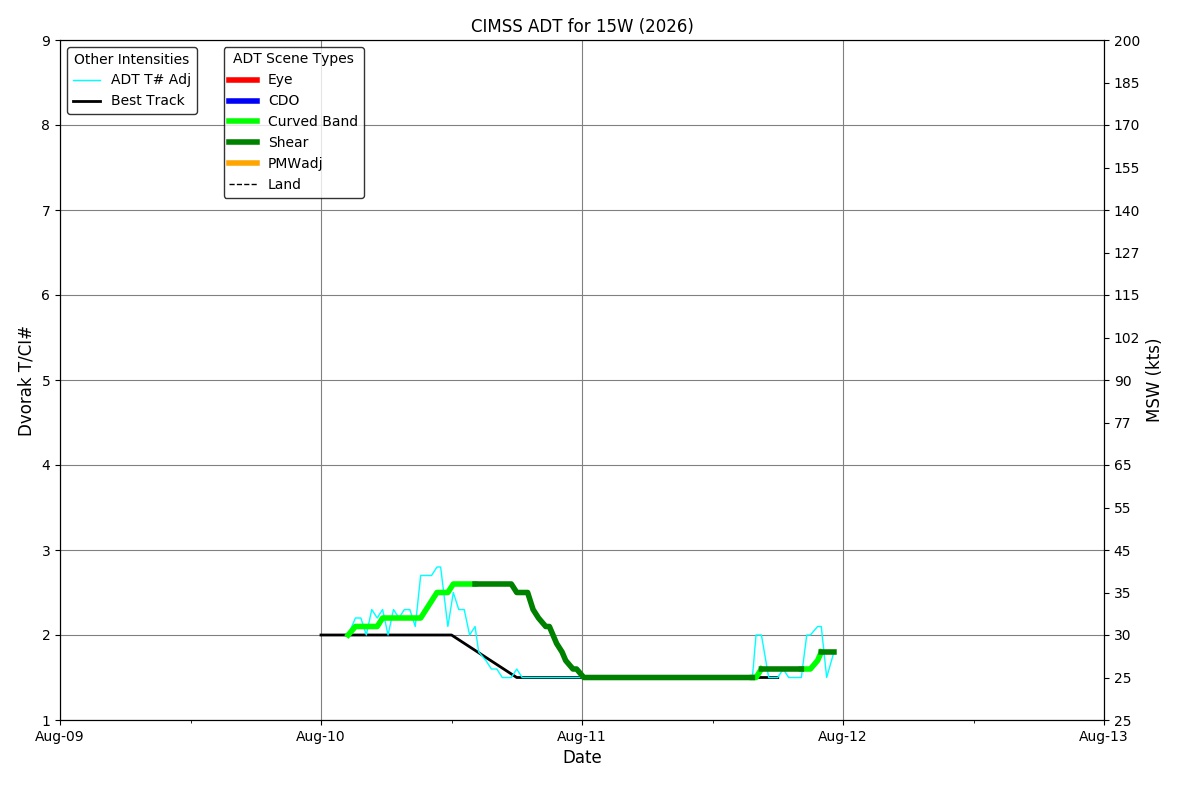
Task: Click the left axis tick value 4
Action: coord(46,466)
